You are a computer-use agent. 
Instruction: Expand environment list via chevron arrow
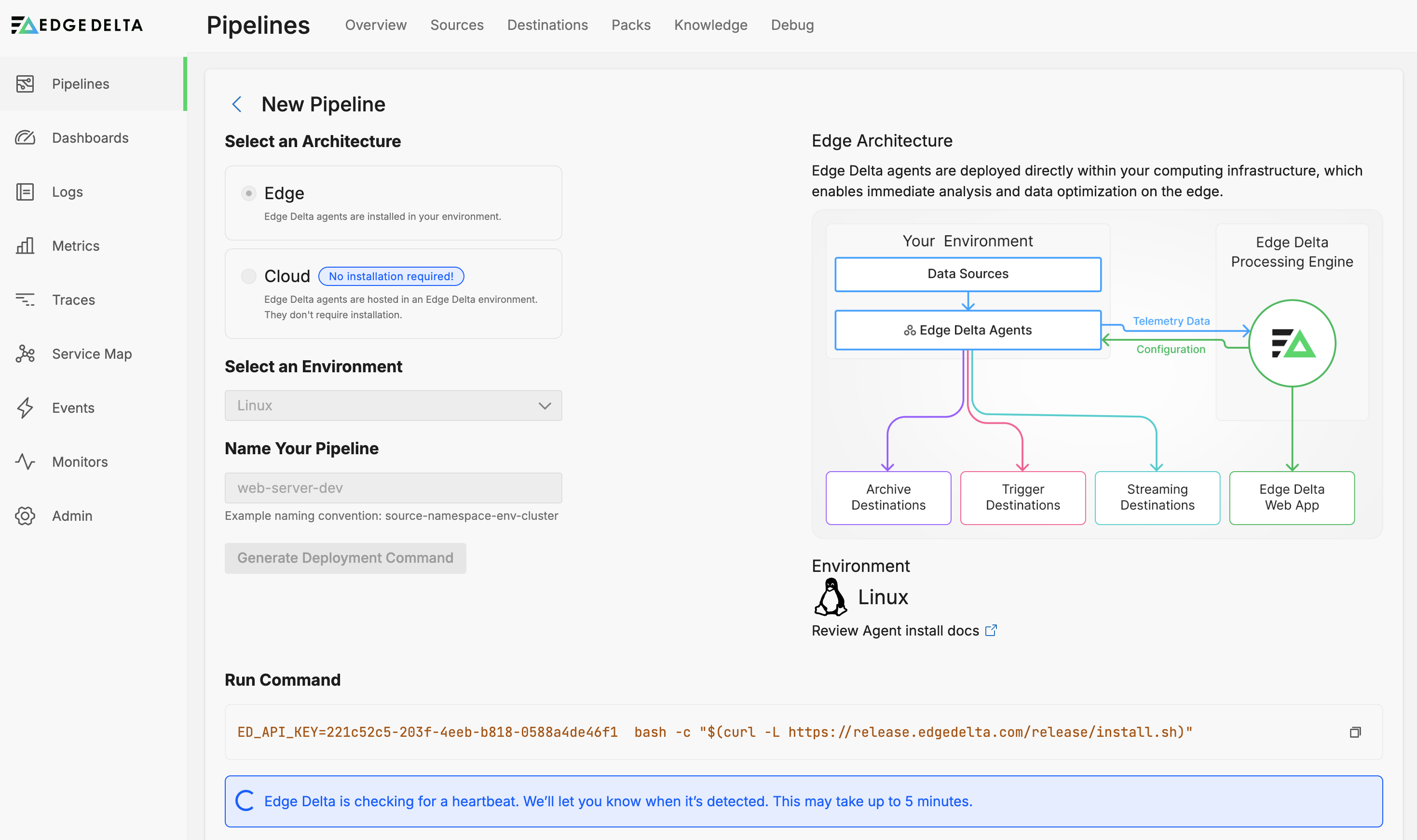545,406
